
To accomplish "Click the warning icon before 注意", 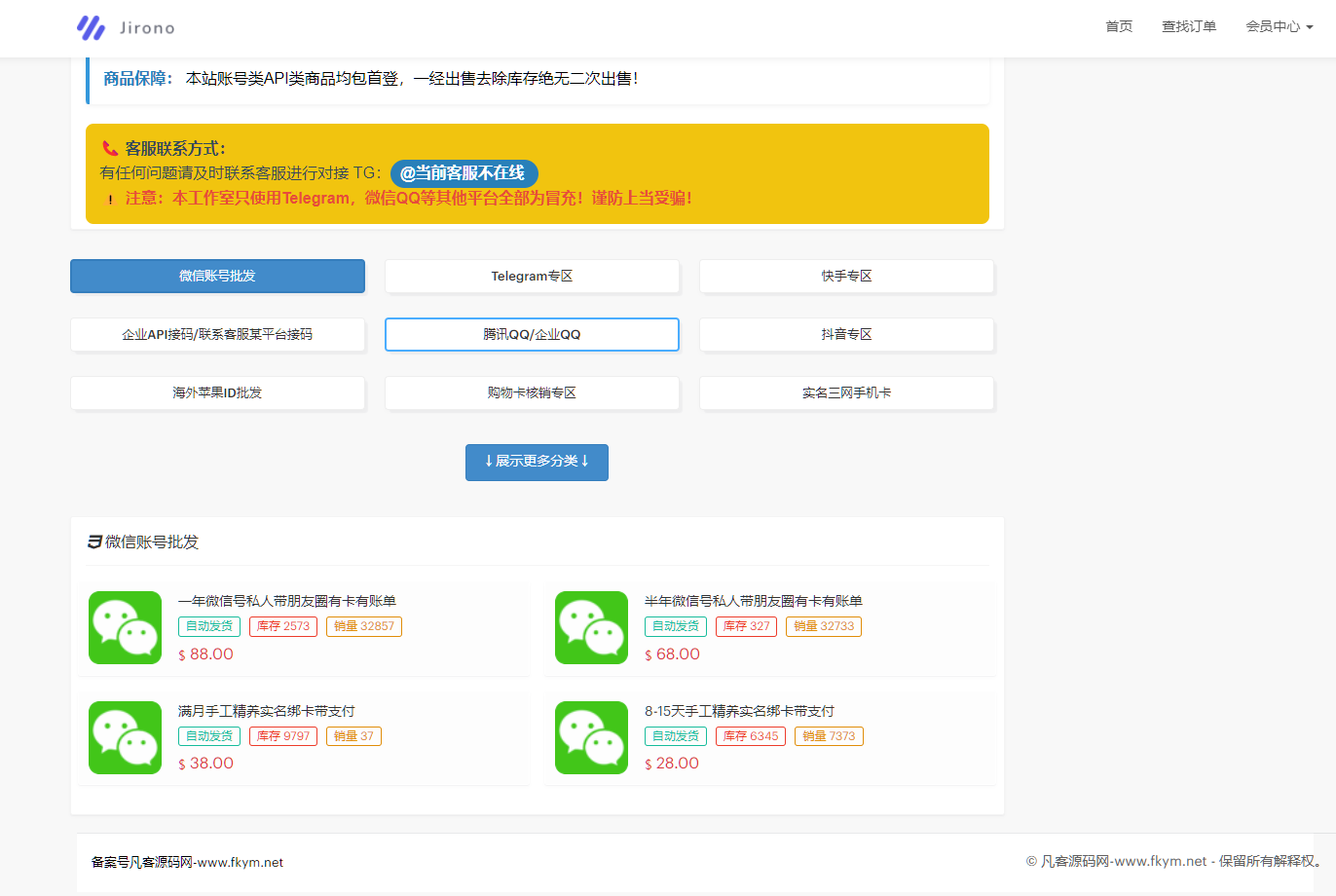I will (x=110, y=199).
